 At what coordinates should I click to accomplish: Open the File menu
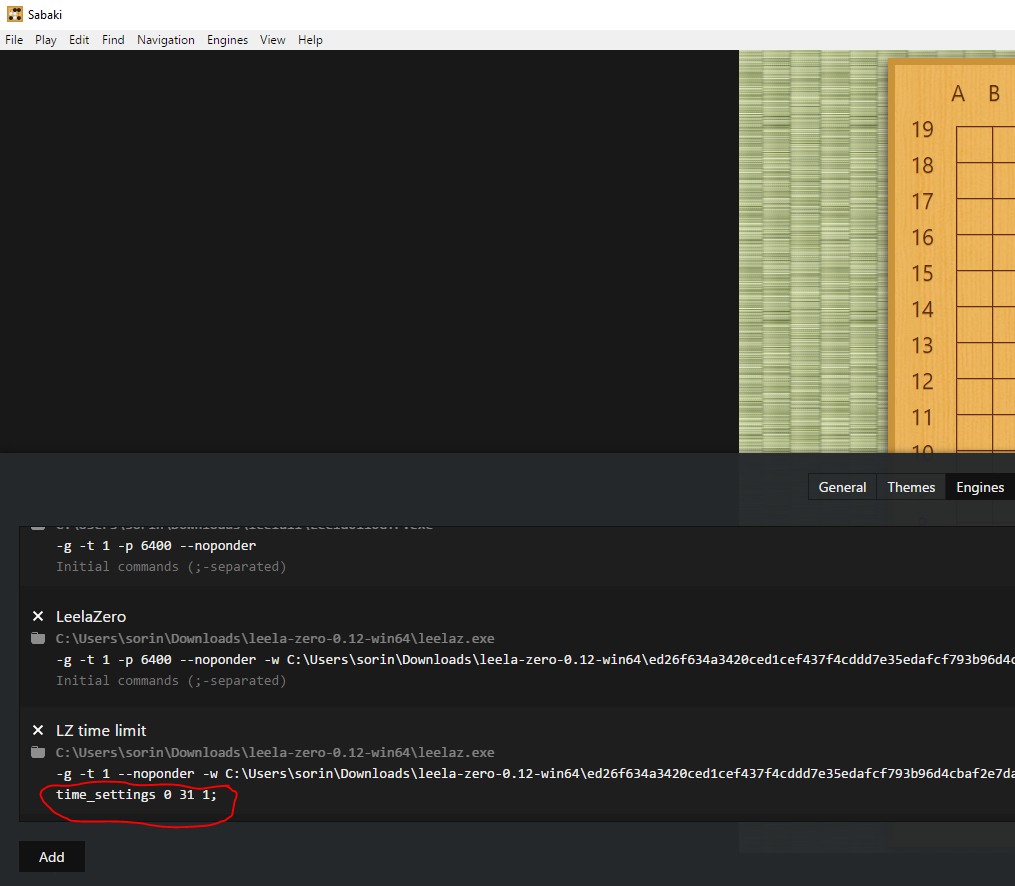pos(13,40)
